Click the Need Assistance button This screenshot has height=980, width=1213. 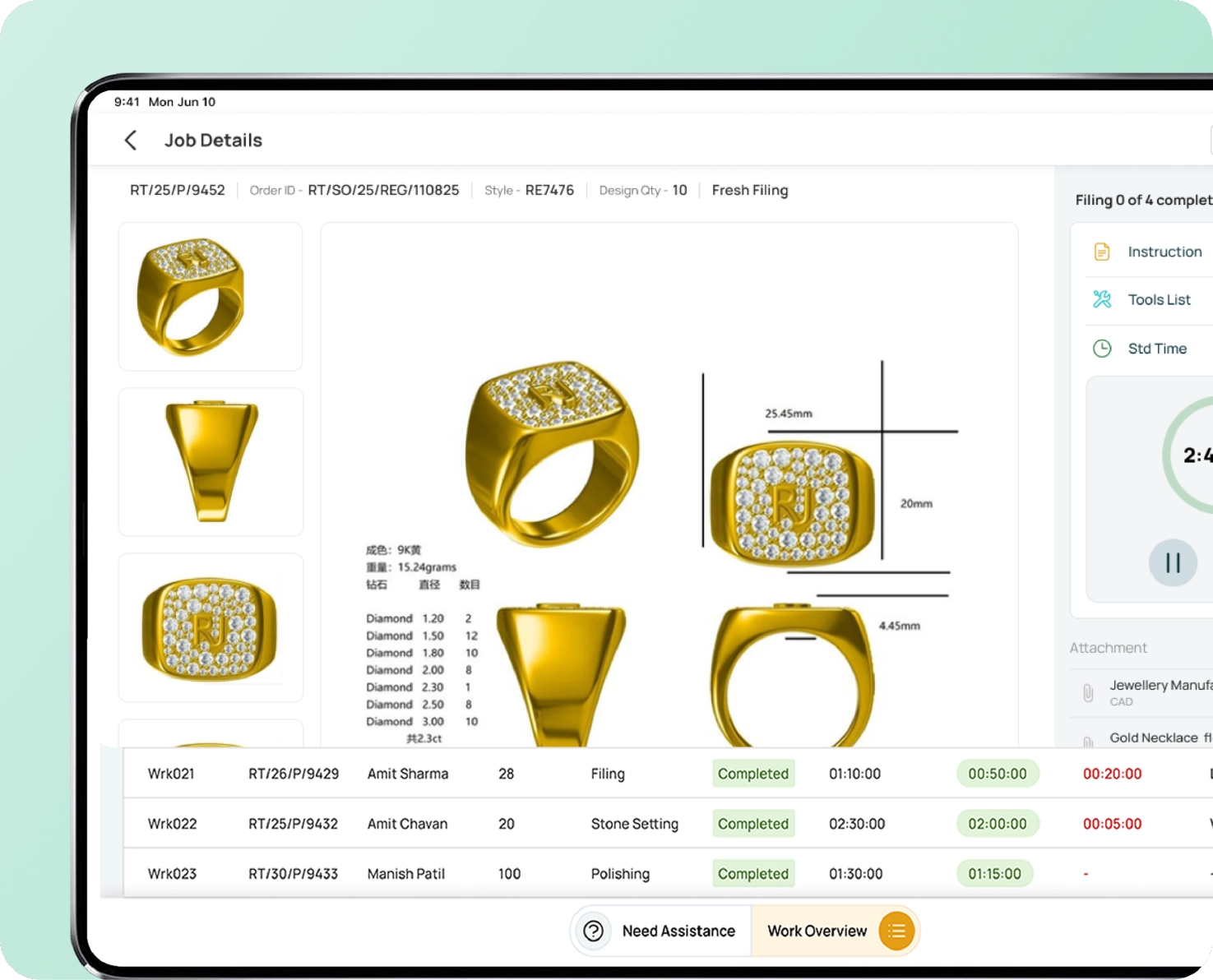coord(661,931)
